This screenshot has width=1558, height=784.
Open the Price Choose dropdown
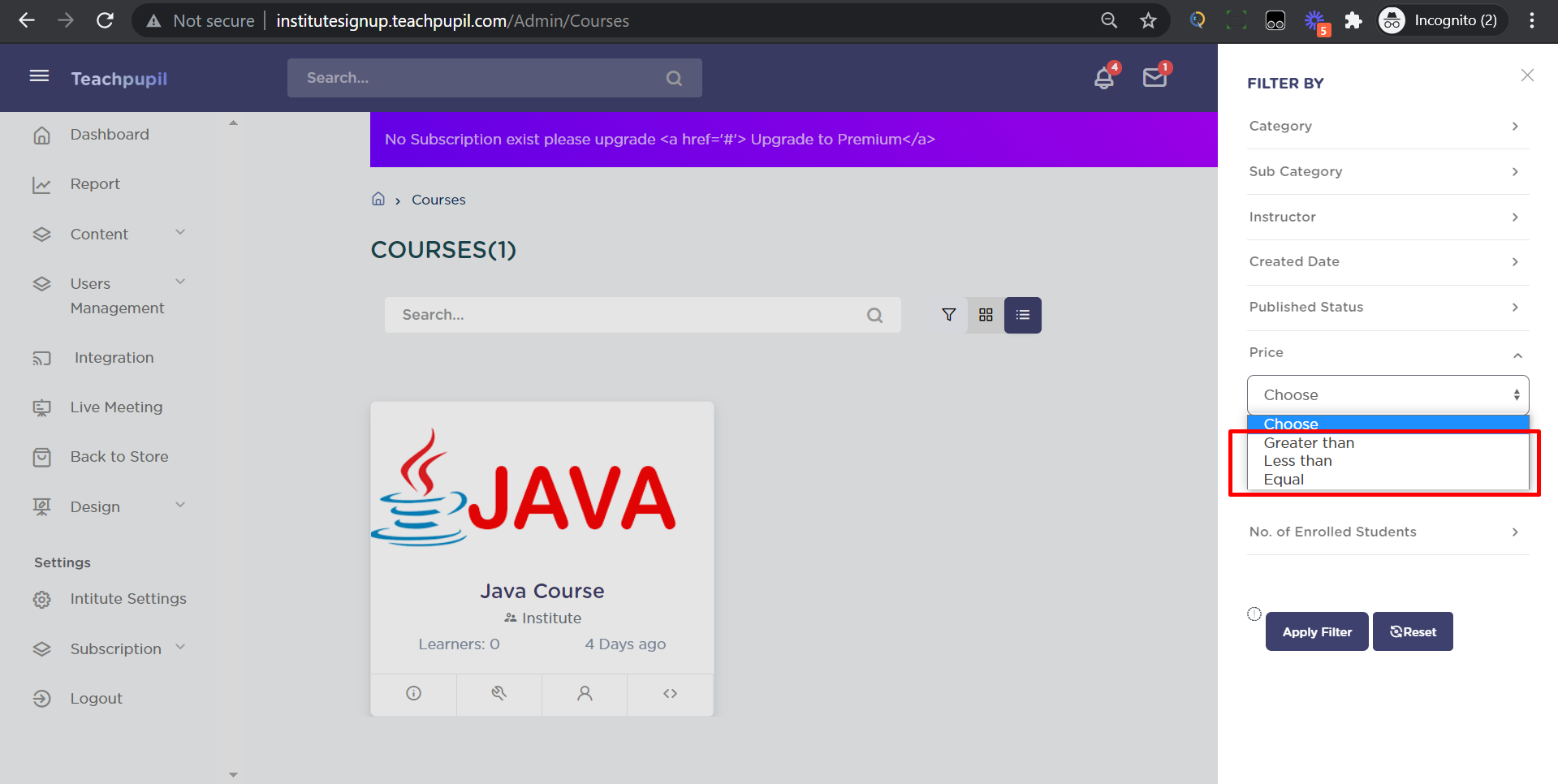(x=1388, y=394)
